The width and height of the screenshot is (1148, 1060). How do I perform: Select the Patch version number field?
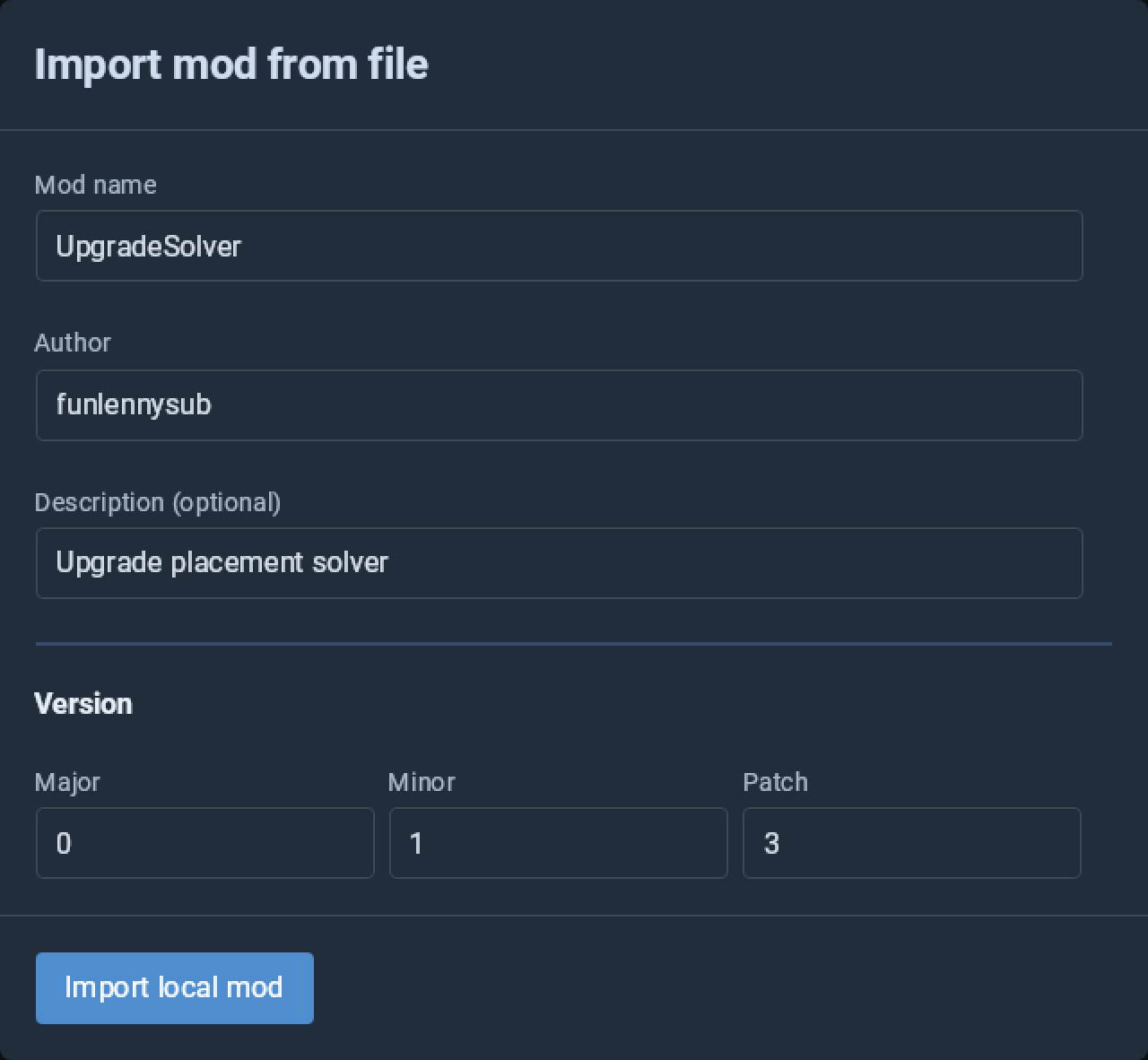[x=911, y=843]
